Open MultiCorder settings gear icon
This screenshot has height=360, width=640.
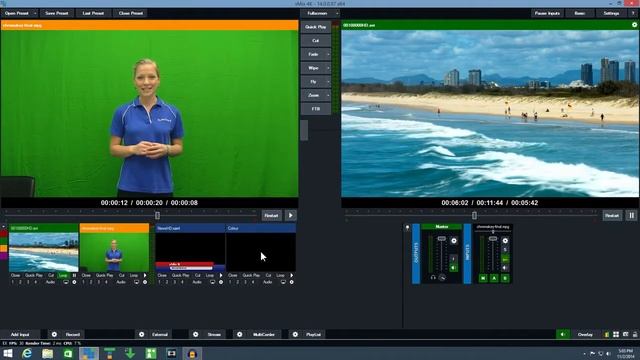pos(240,334)
